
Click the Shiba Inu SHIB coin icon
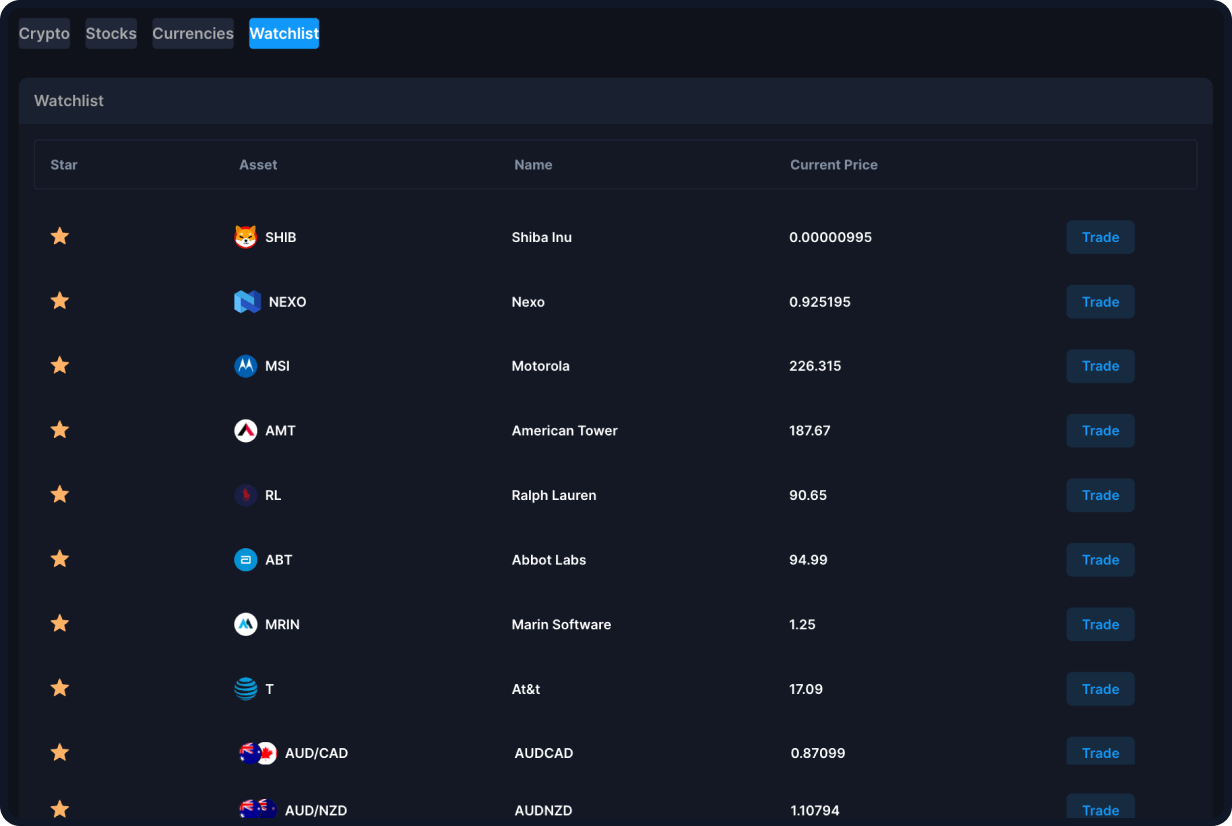point(246,237)
